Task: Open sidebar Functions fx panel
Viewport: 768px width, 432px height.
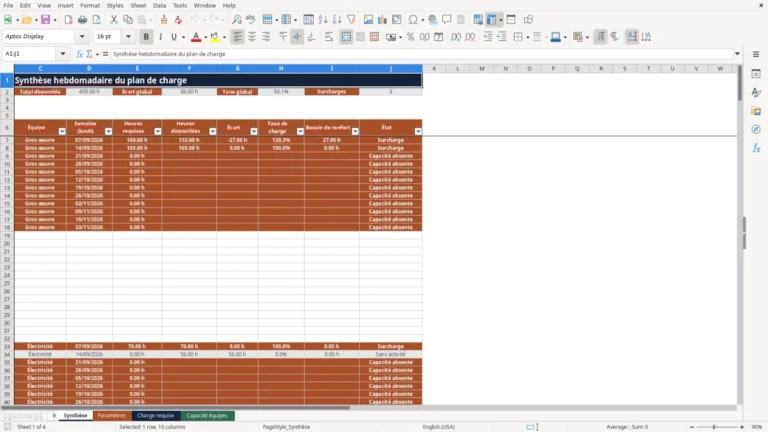Action: click(756, 148)
